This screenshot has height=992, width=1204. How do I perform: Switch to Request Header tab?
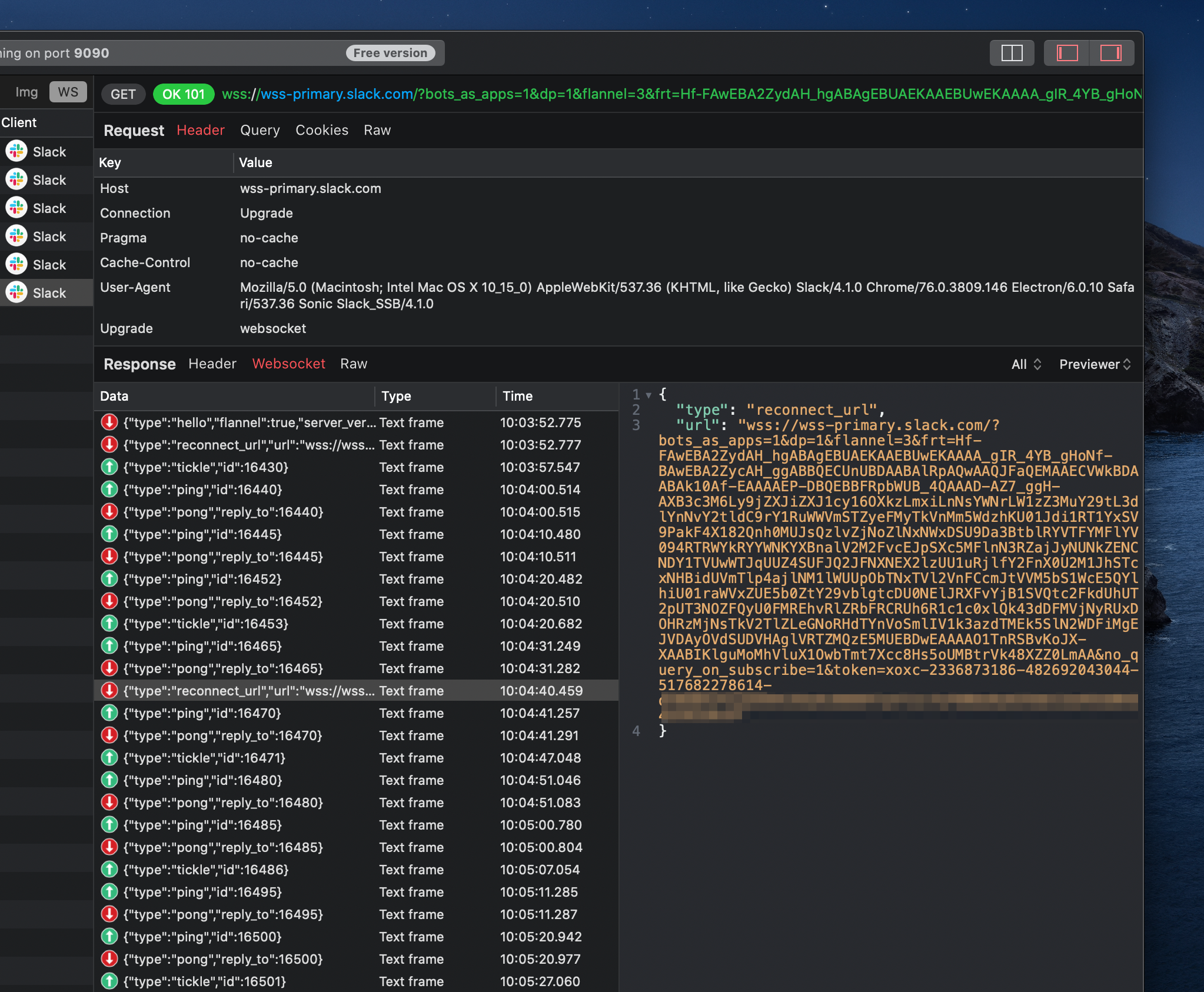point(201,130)
